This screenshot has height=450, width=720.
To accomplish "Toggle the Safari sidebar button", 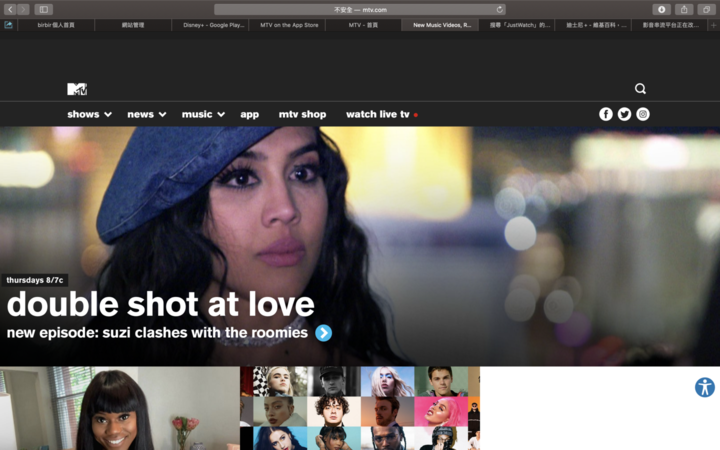I will 44,9.
